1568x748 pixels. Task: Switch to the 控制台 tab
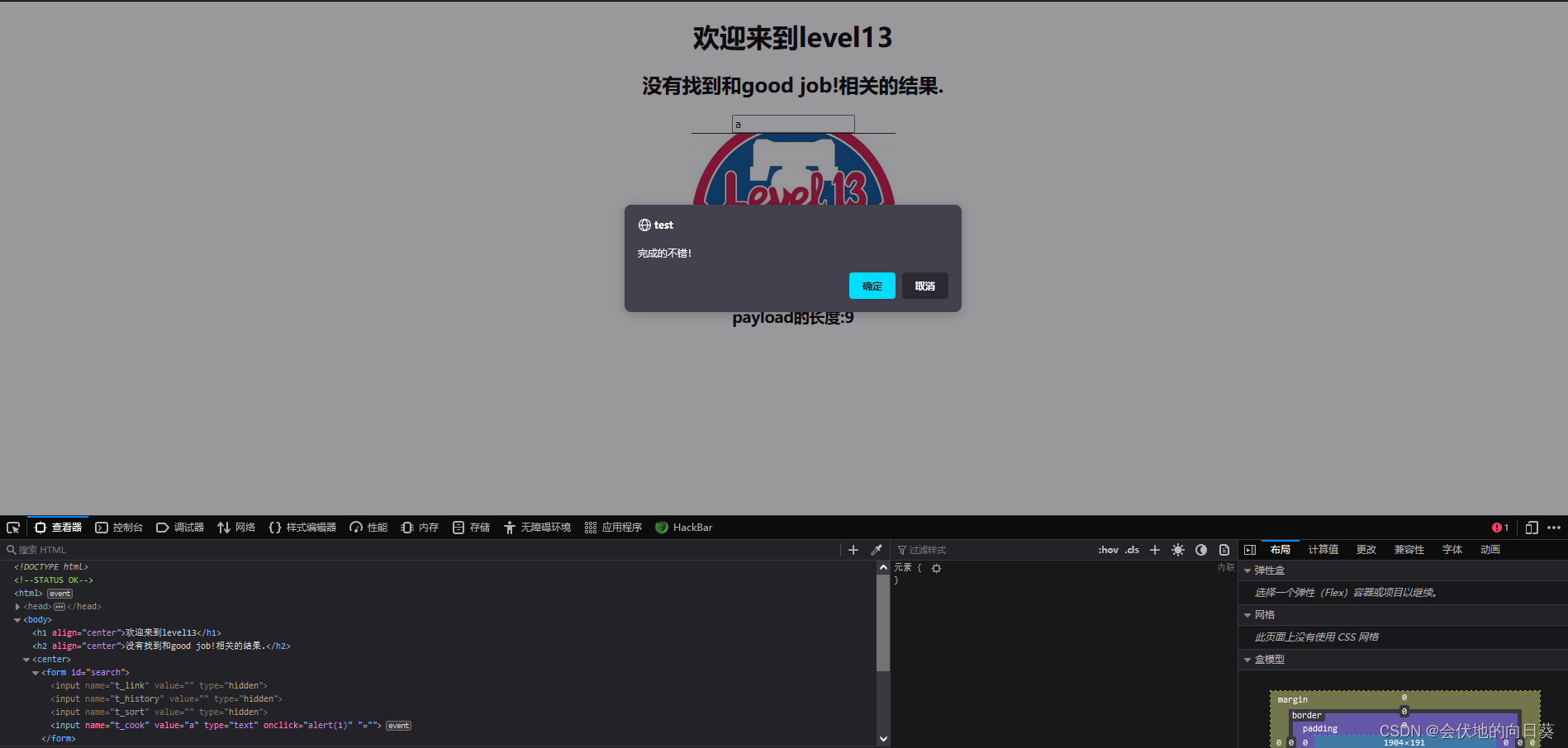pos(119,527)
